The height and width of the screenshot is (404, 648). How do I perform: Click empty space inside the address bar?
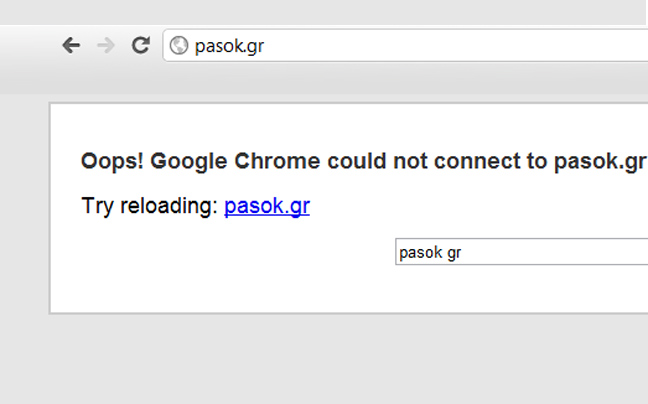pos(455,45)
